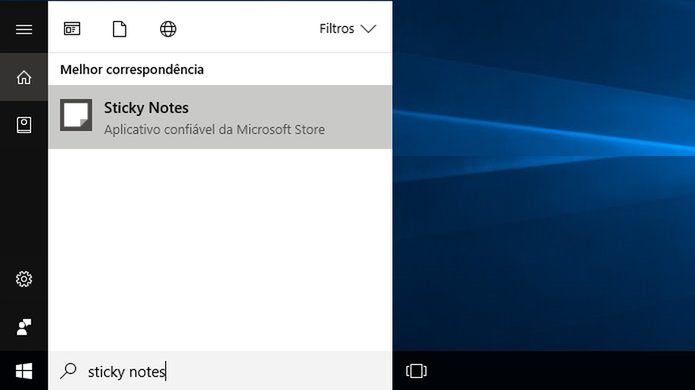Click the "Melhor correspondência" heading
Image resolution: width=695 pixels, height=390 pixels.
132,70
